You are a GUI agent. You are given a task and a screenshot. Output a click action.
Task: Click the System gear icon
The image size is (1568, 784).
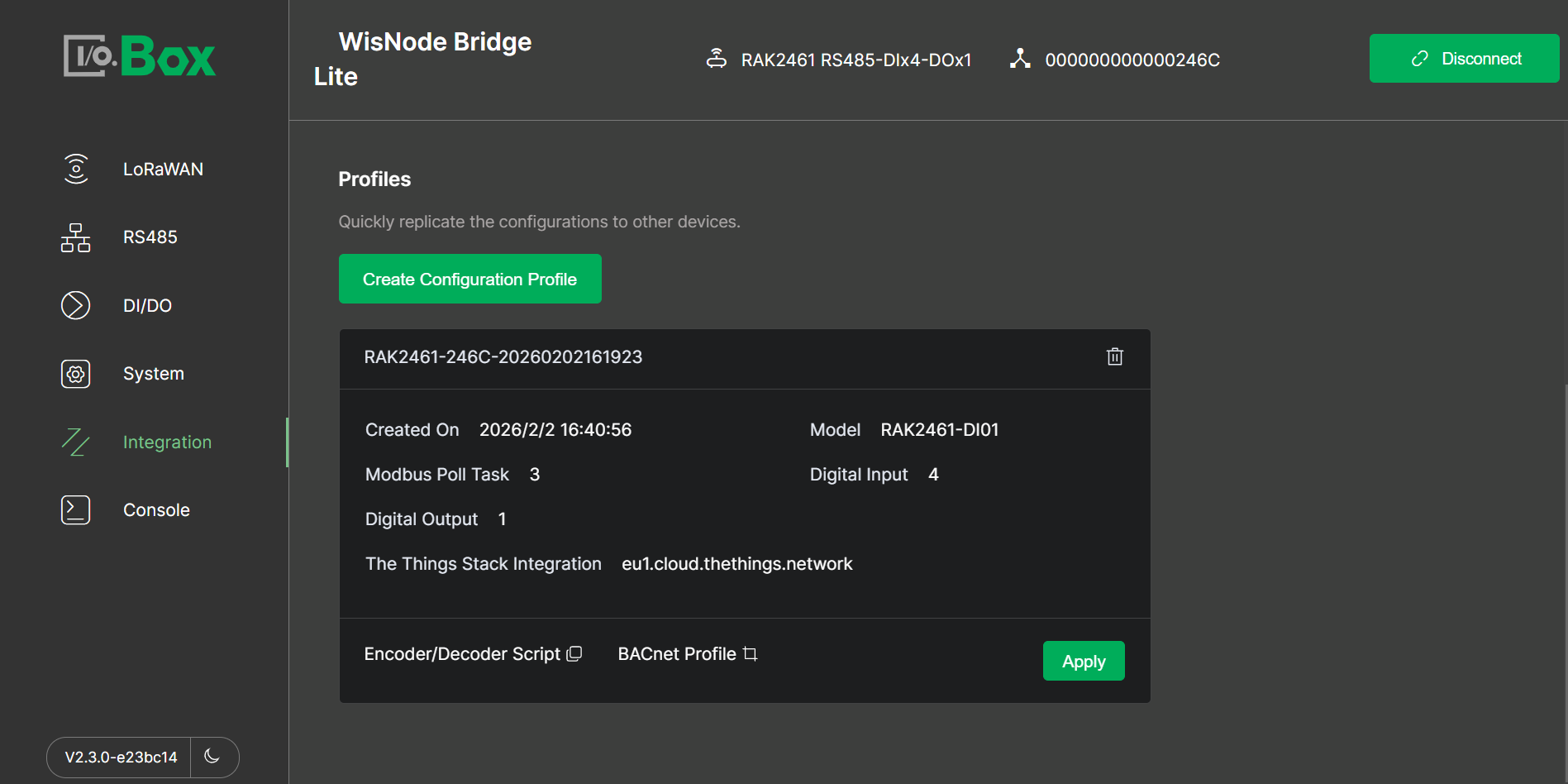[x=76, y=374]
